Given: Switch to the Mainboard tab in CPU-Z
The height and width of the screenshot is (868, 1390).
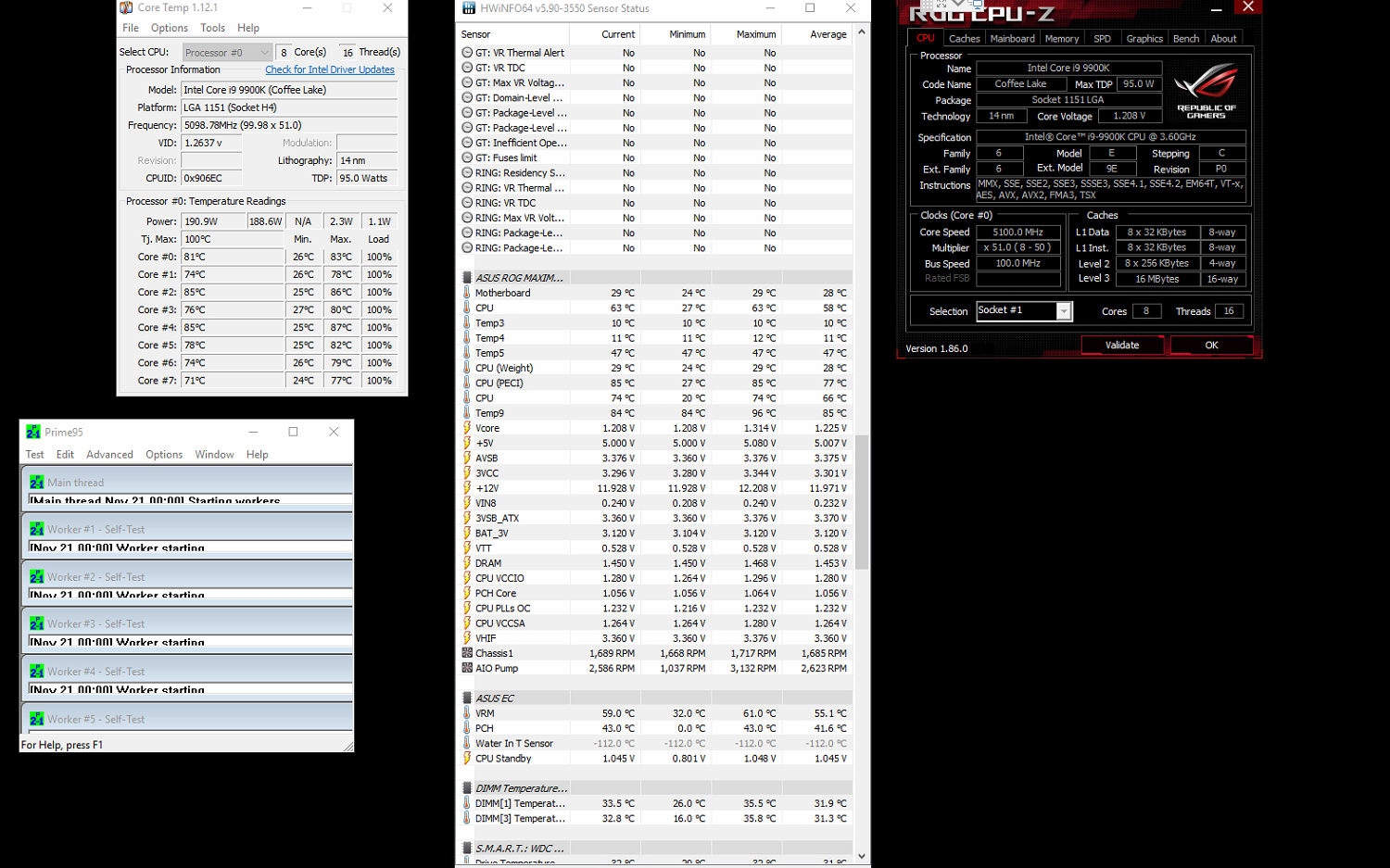Looking at the screenshot, I should (1012, 39).
